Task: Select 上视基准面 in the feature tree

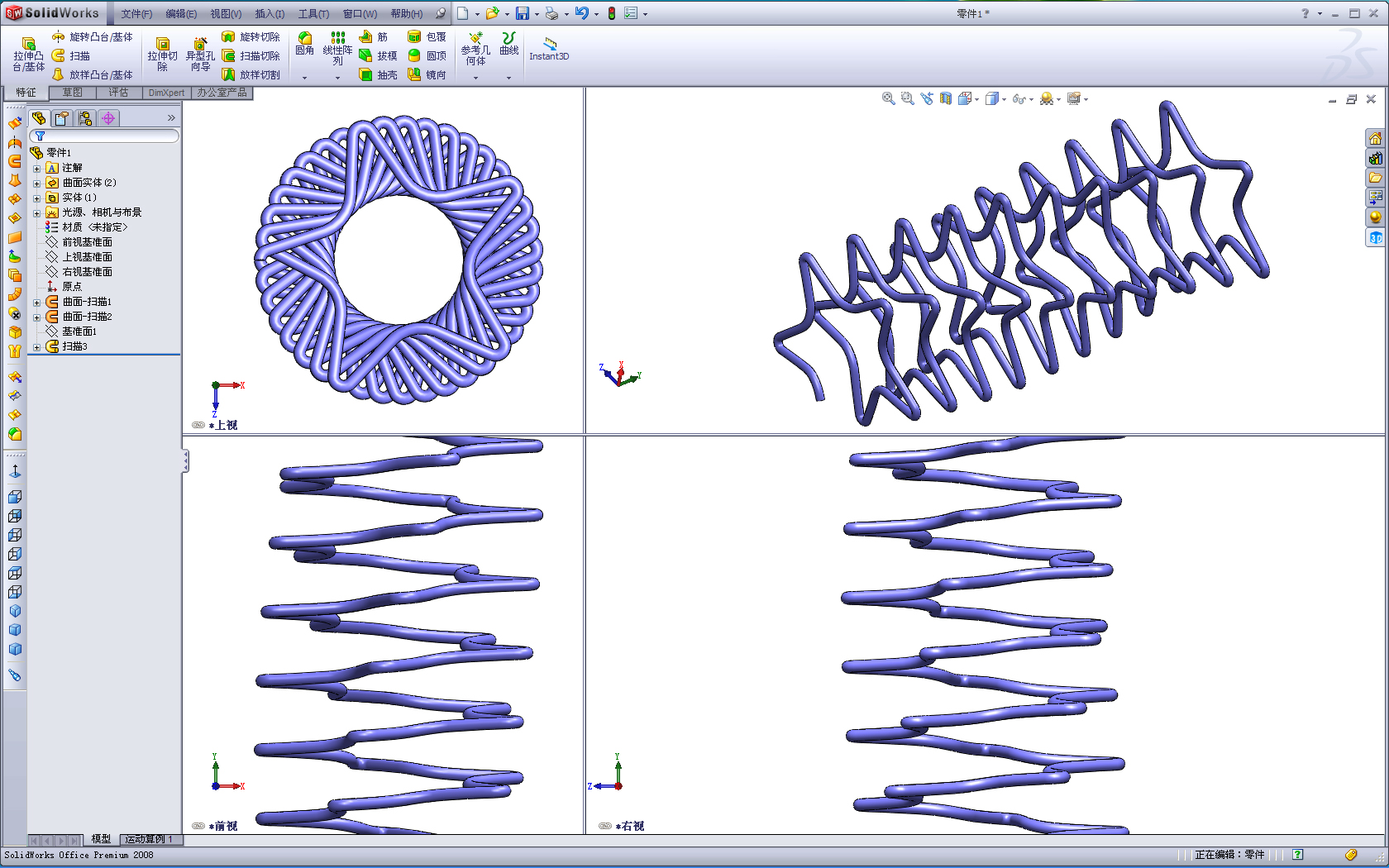Action: pos(79,257)
